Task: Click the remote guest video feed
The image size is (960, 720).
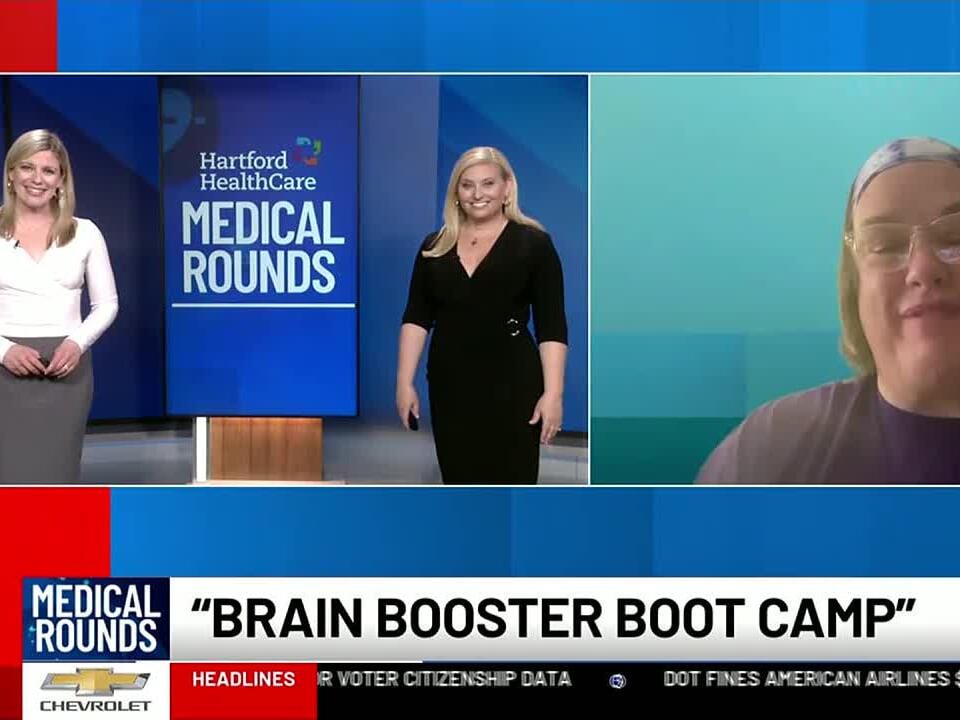Action: [x=775, y=280]
